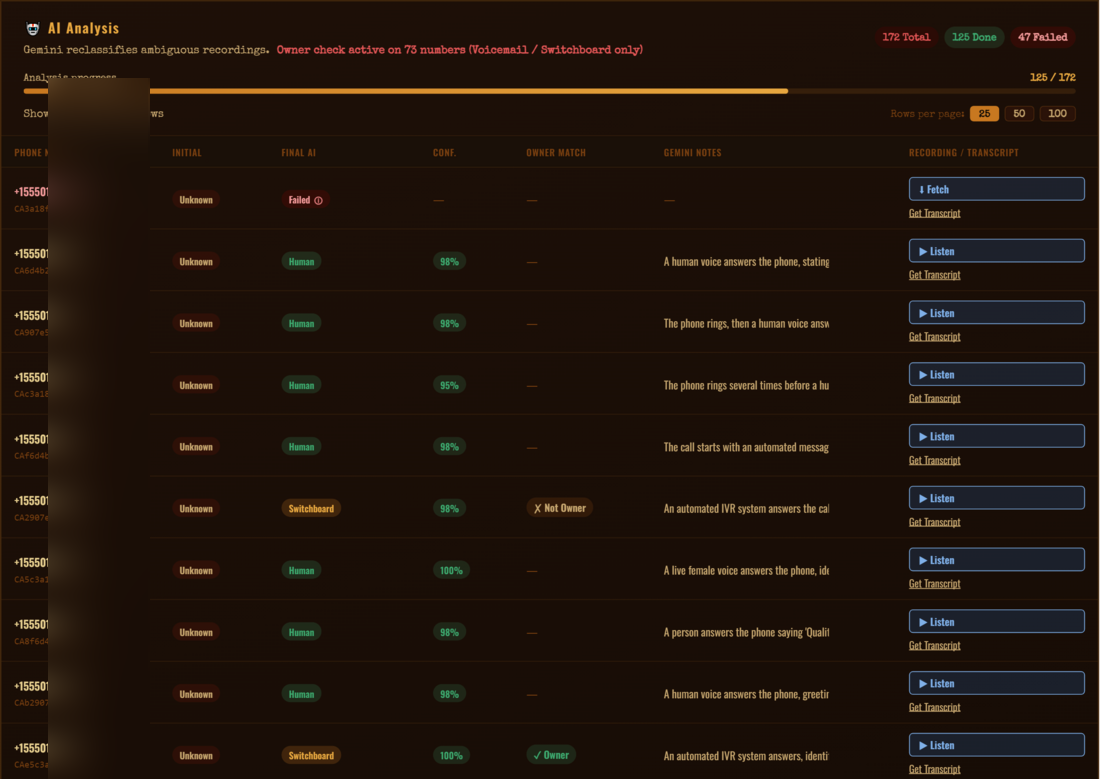Click note 'The phone rings, then a human voice'
The height and width of the screenshot is (779, 1100).
click(746, 324)
